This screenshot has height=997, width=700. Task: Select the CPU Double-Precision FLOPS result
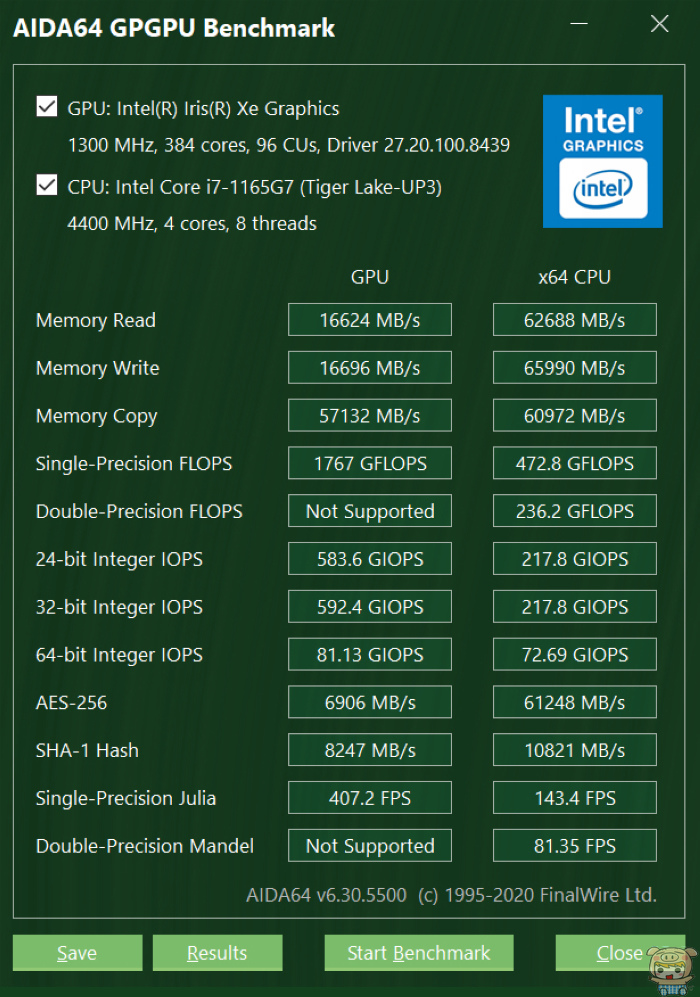(574, 511)
